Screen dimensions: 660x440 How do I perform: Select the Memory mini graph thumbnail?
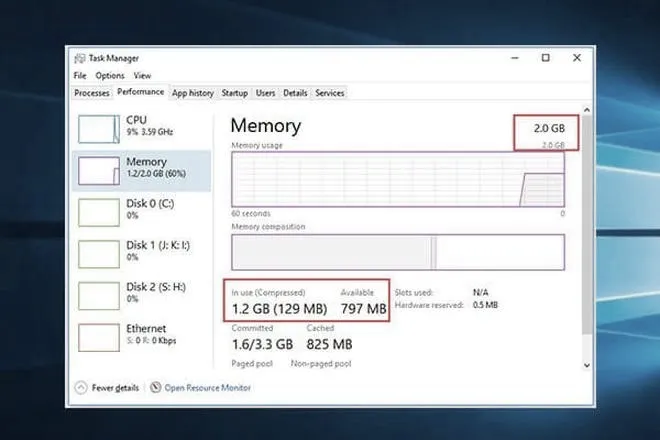pyautogui.click(x=99, y=171)
